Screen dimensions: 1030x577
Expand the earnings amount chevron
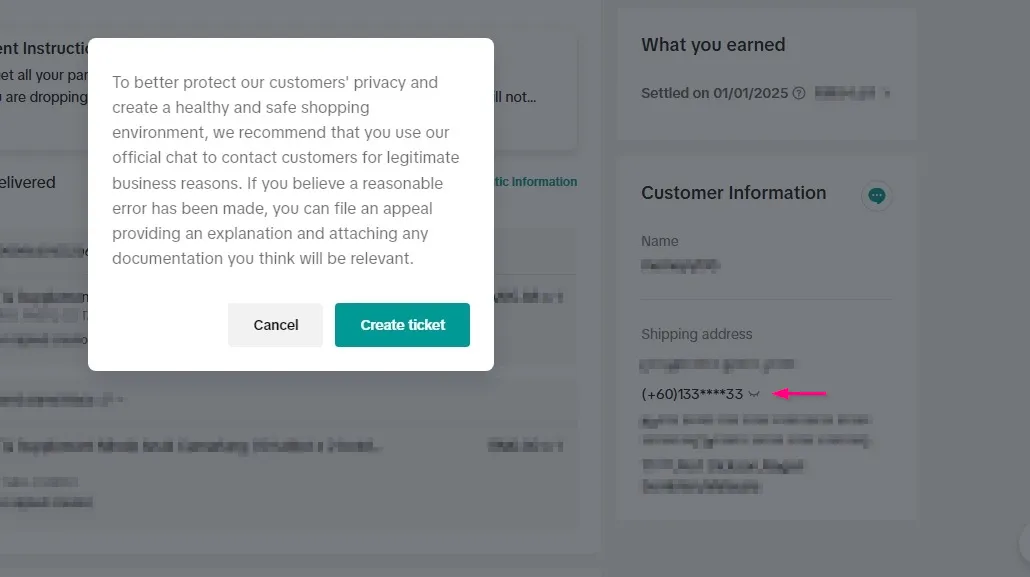click(887, 94)
